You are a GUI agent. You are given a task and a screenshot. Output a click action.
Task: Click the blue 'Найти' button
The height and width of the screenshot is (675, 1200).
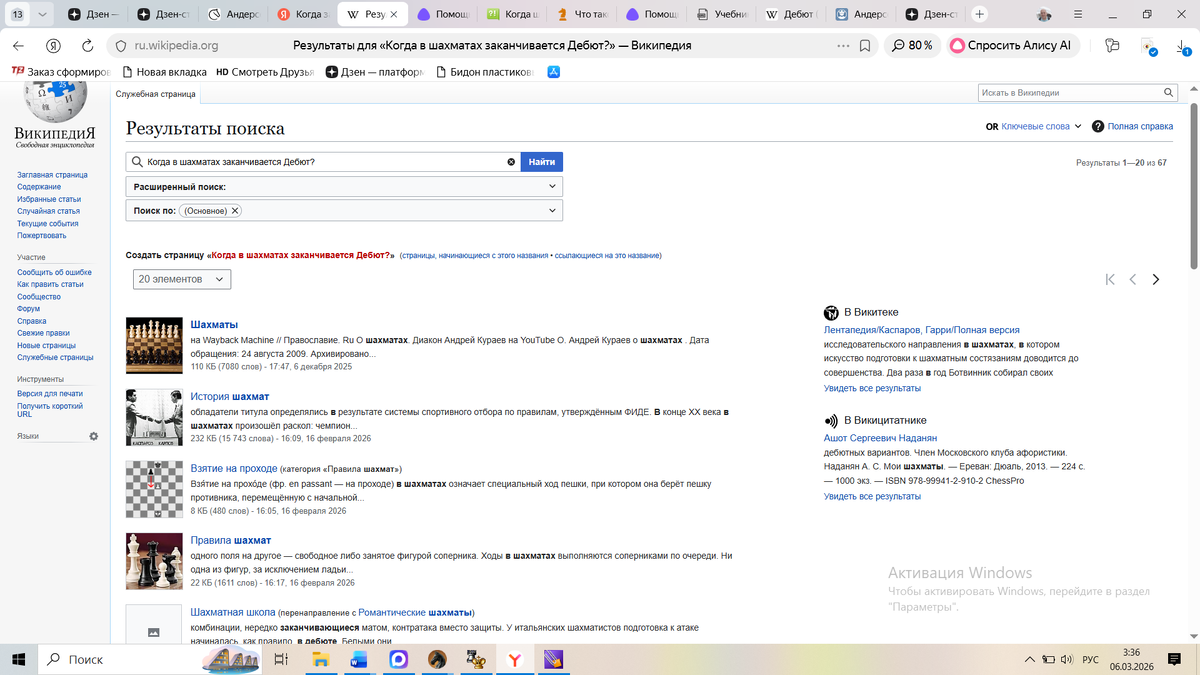[x=542, y=161]
